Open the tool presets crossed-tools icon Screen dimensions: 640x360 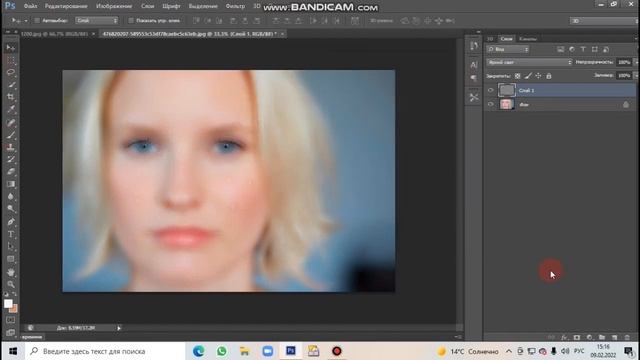[474, 97]
